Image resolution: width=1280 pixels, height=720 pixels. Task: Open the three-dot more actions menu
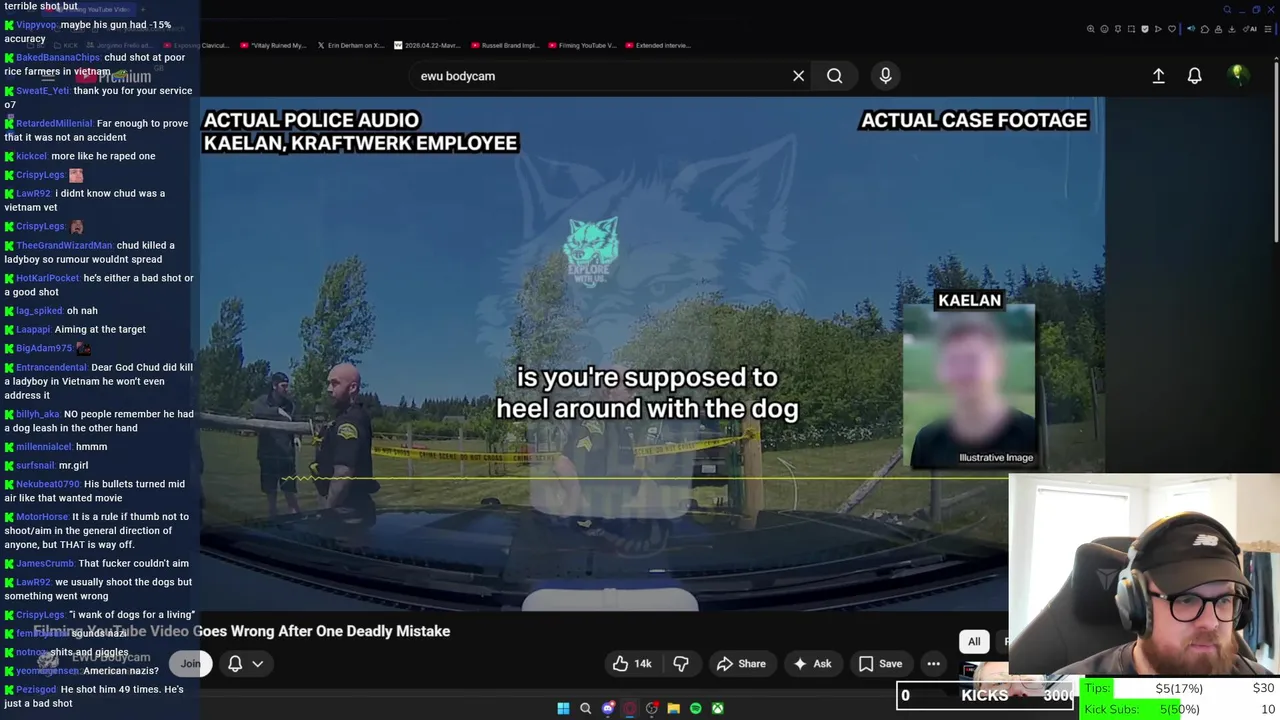(933, 663)
